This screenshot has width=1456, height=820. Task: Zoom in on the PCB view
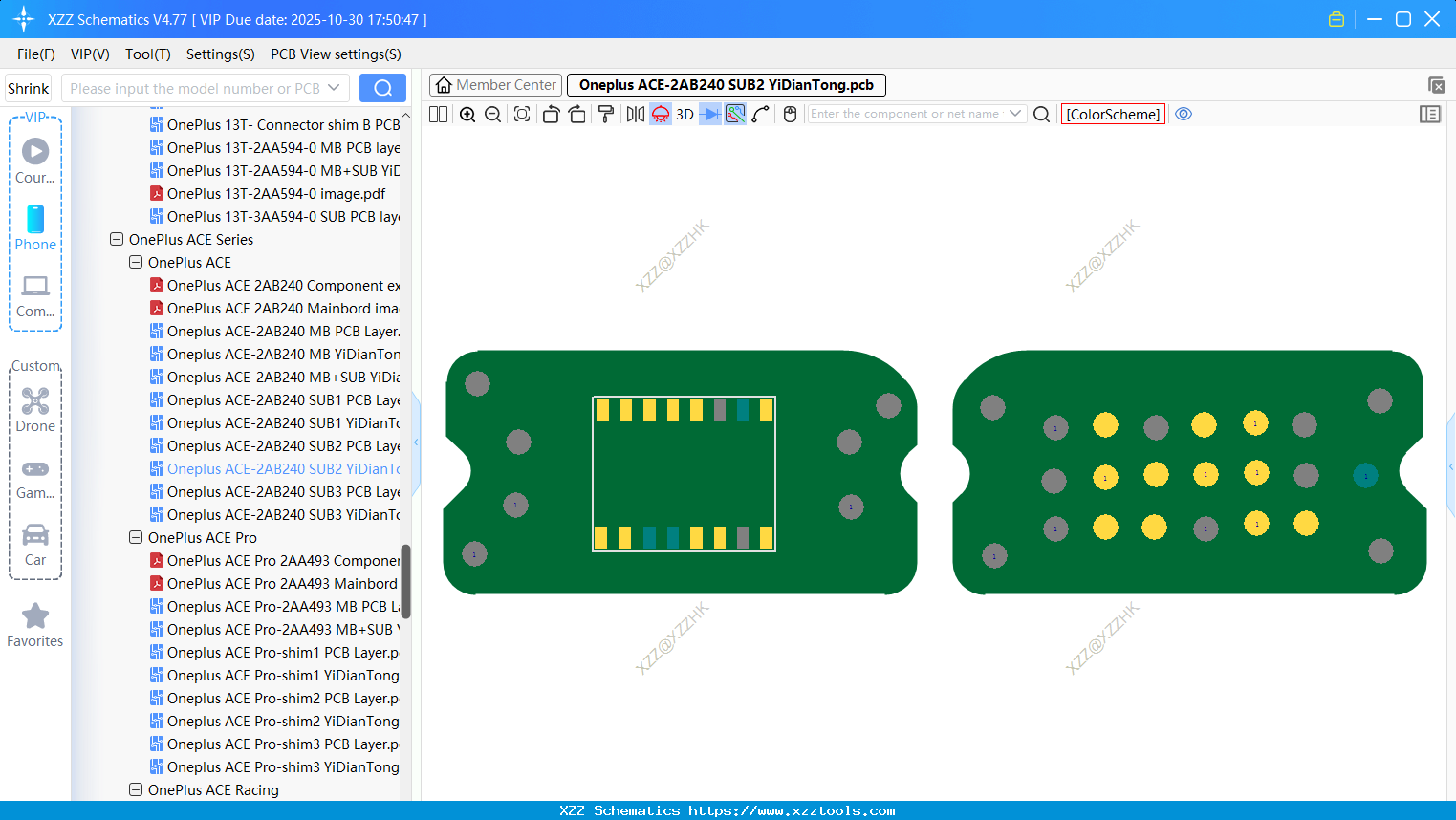pos(467,114)
